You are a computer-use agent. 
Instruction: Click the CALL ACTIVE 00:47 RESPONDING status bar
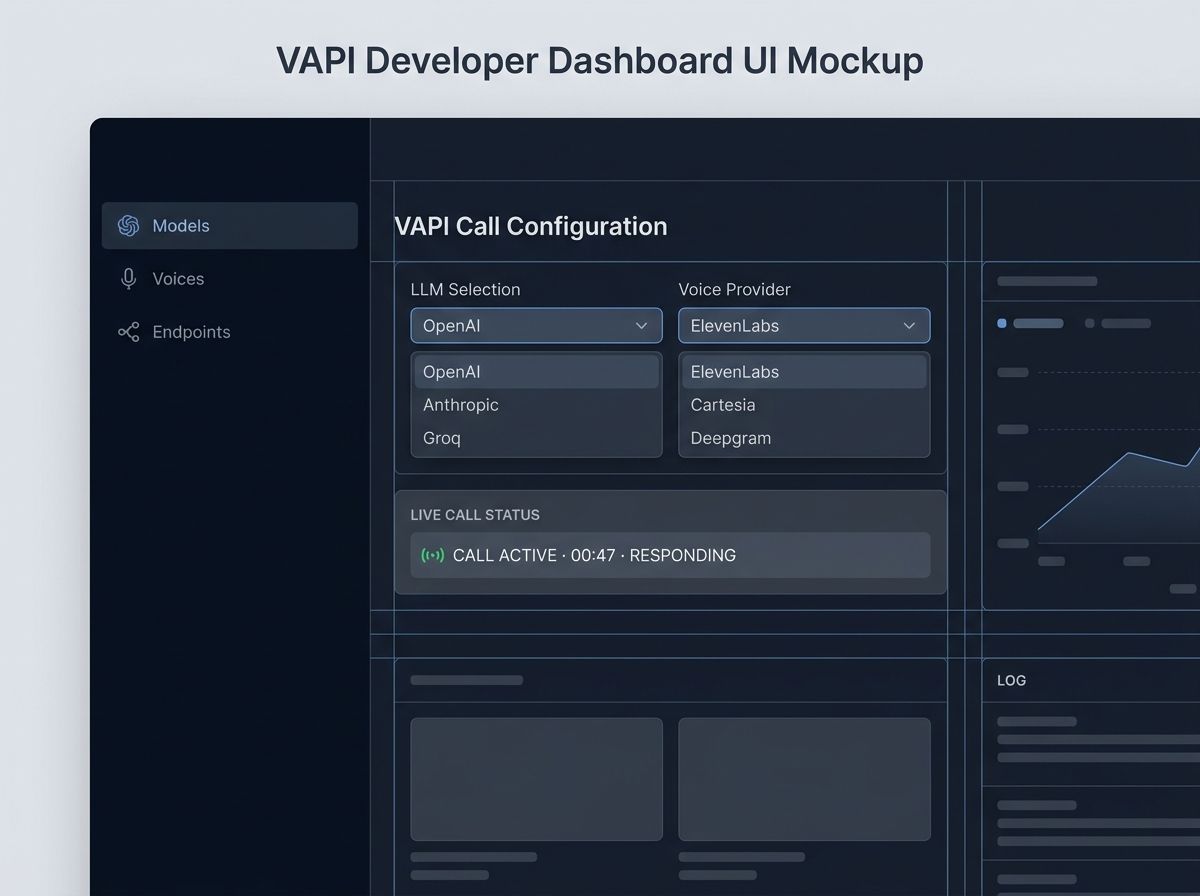point(670,555)
